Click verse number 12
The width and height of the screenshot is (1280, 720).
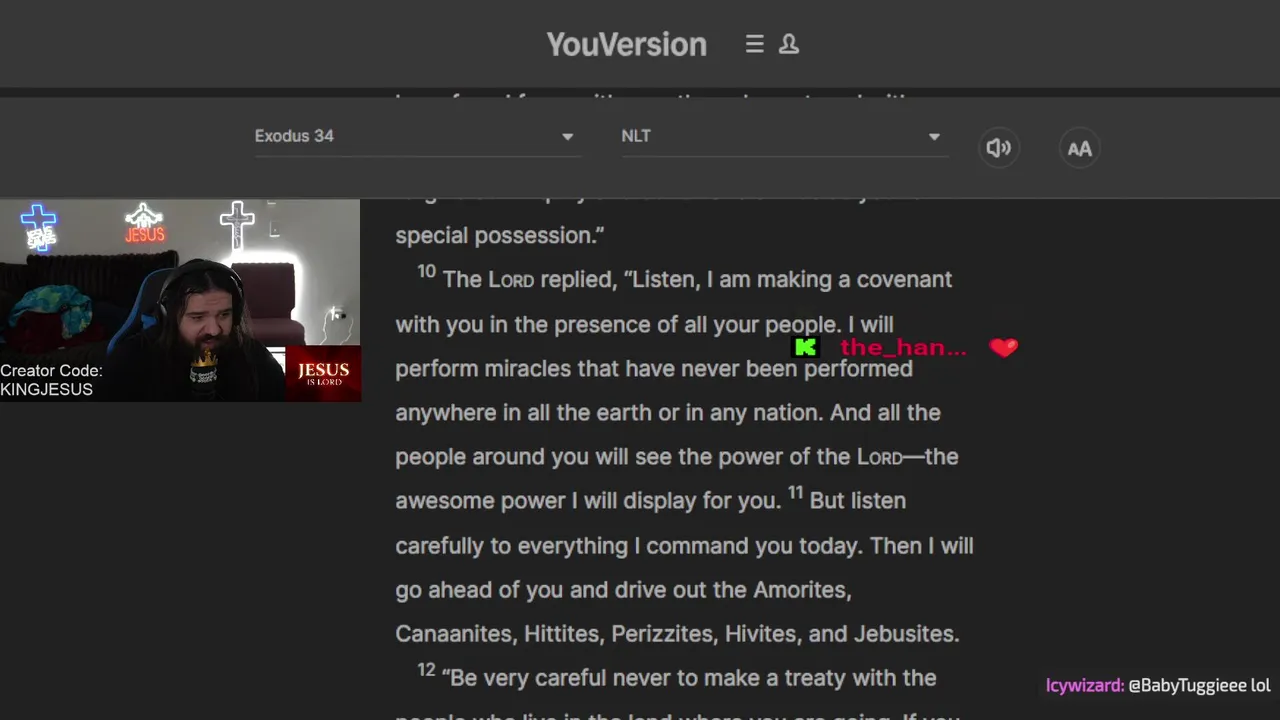coord(427,670)
